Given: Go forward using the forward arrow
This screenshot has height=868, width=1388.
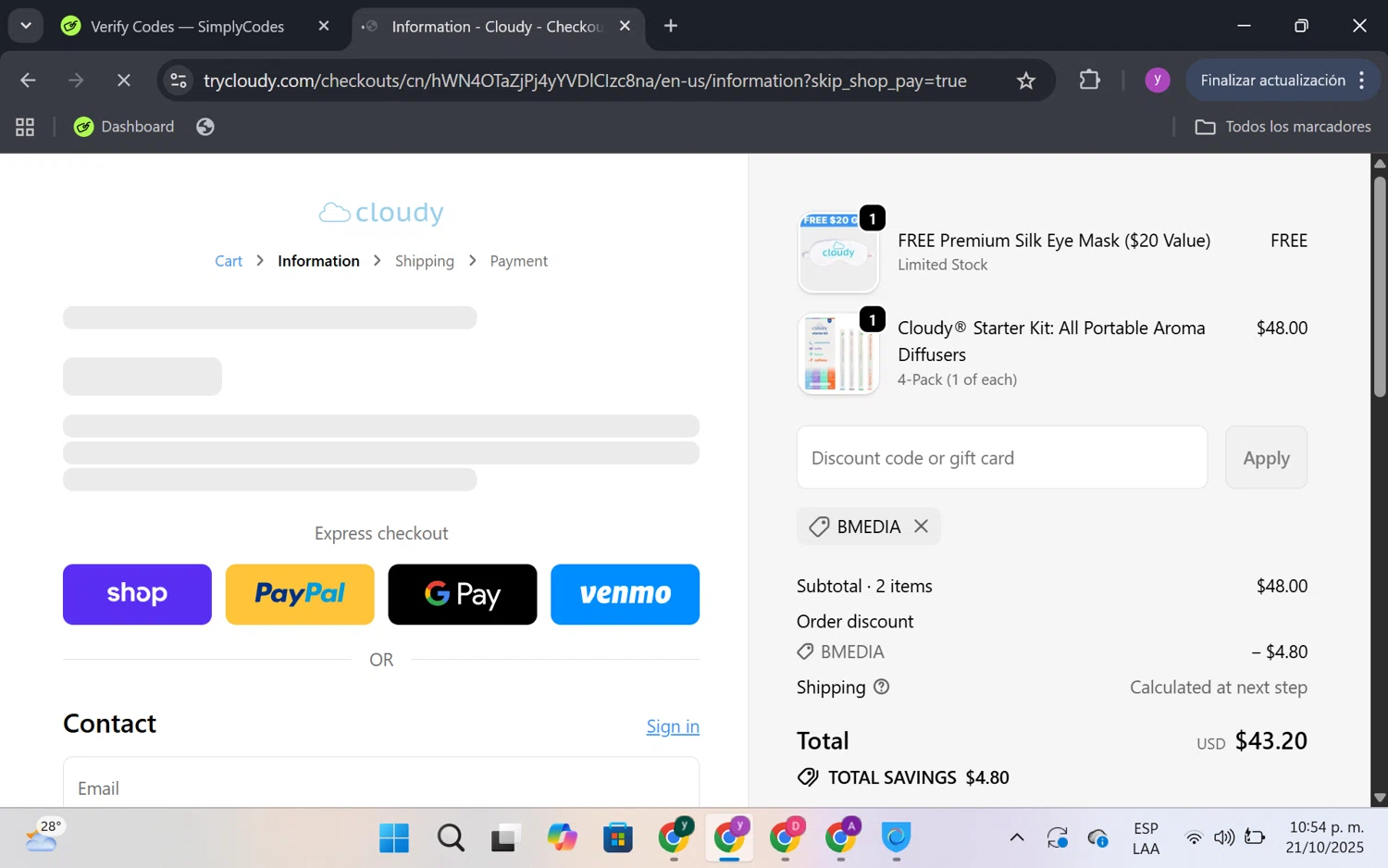Looking at the screenshot, I should pyautogui.click(x=76, y=81).
